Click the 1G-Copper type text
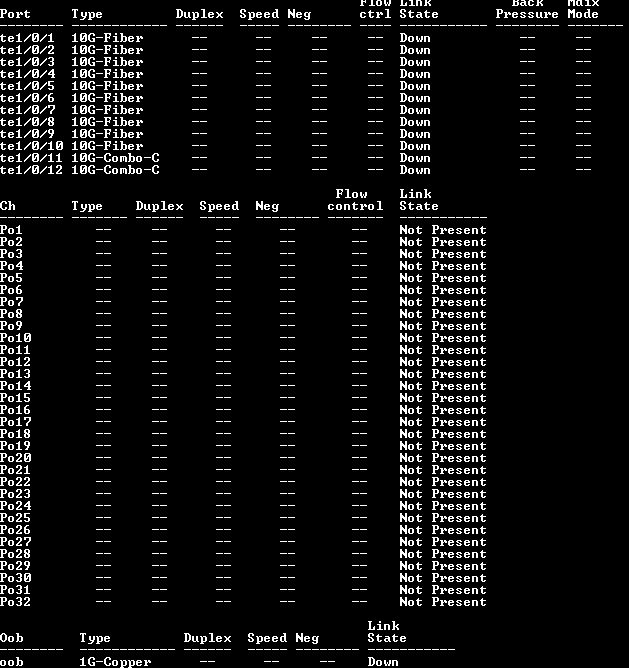 pos(115,662)
